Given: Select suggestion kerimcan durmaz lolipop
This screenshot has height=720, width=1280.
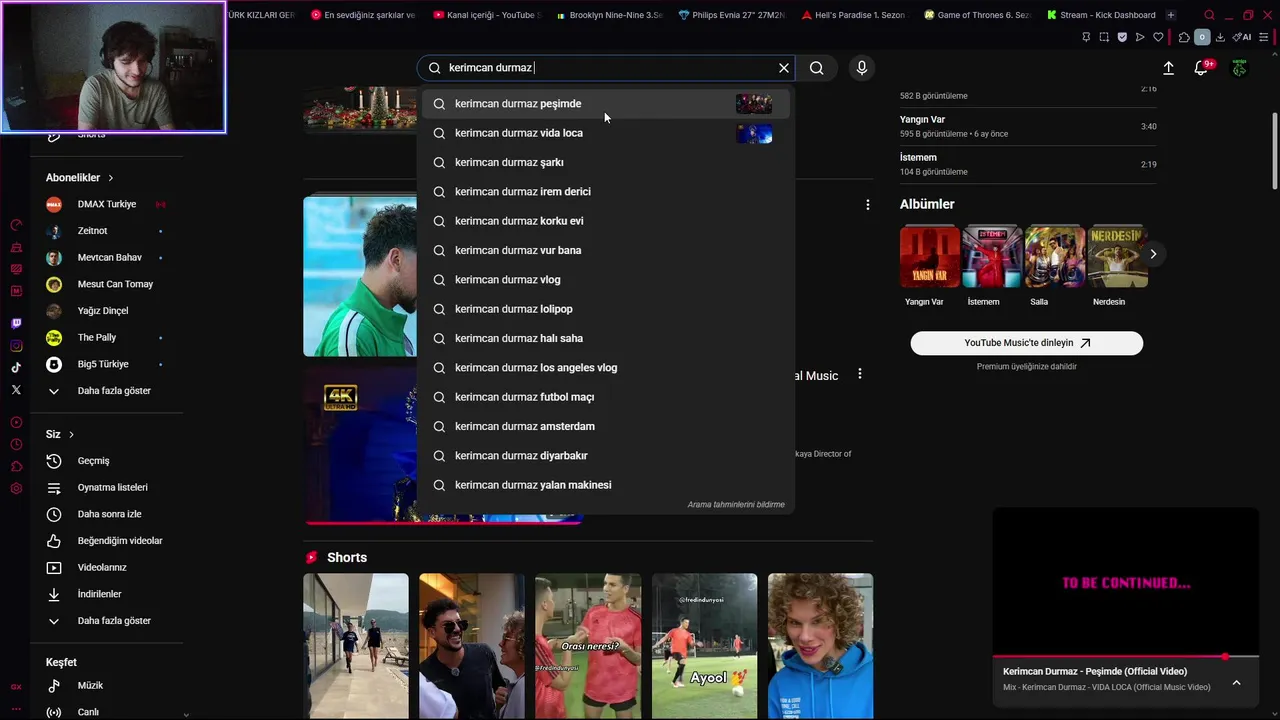Looking at the screenshot, I should pyautogui.click(x=605, y=309).
